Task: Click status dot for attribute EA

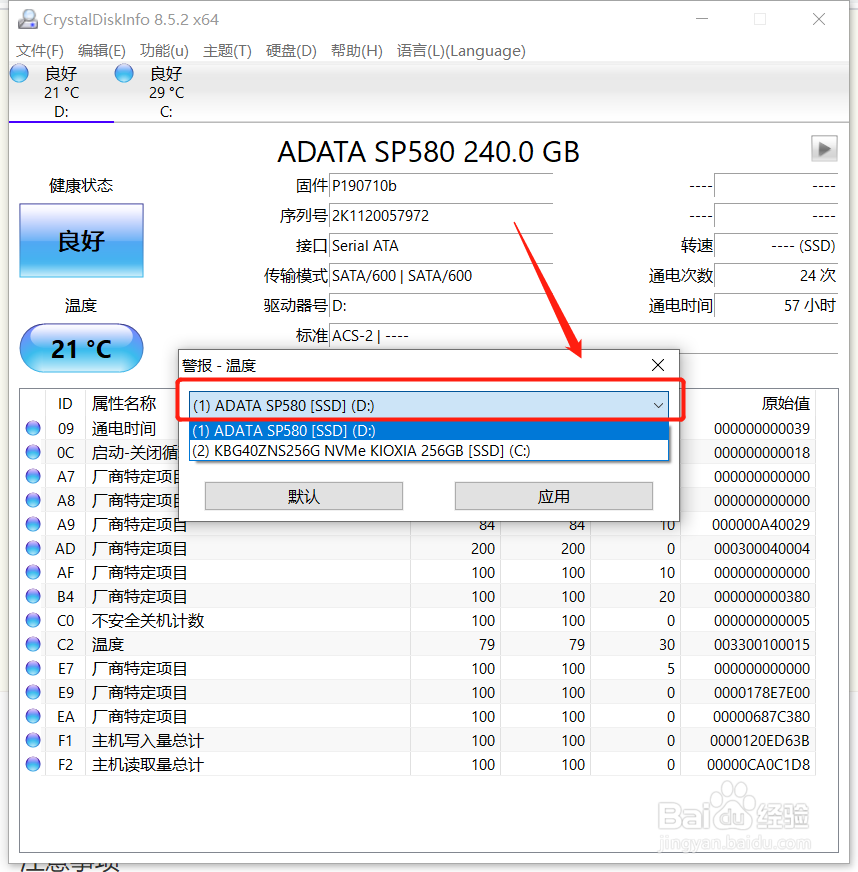Action: pos(33,715)
